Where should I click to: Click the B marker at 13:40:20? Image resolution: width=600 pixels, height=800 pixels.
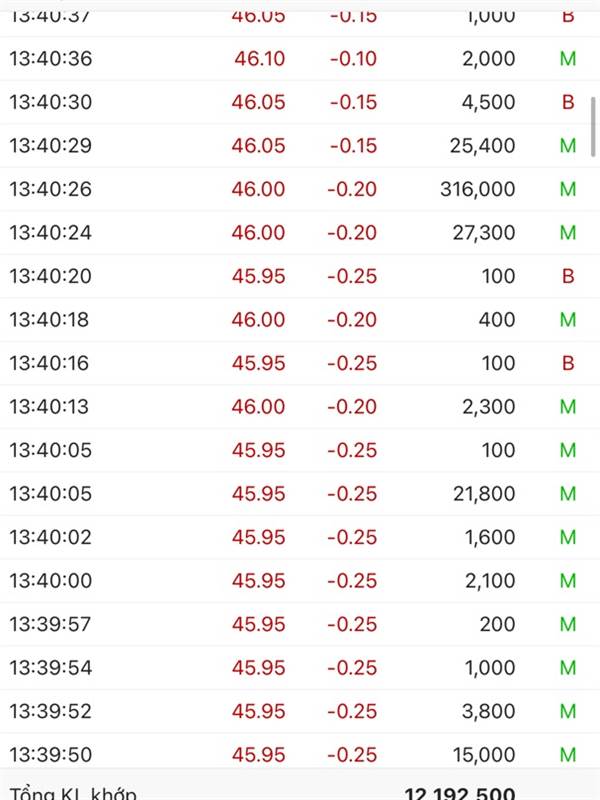click(x=568, y=276)
